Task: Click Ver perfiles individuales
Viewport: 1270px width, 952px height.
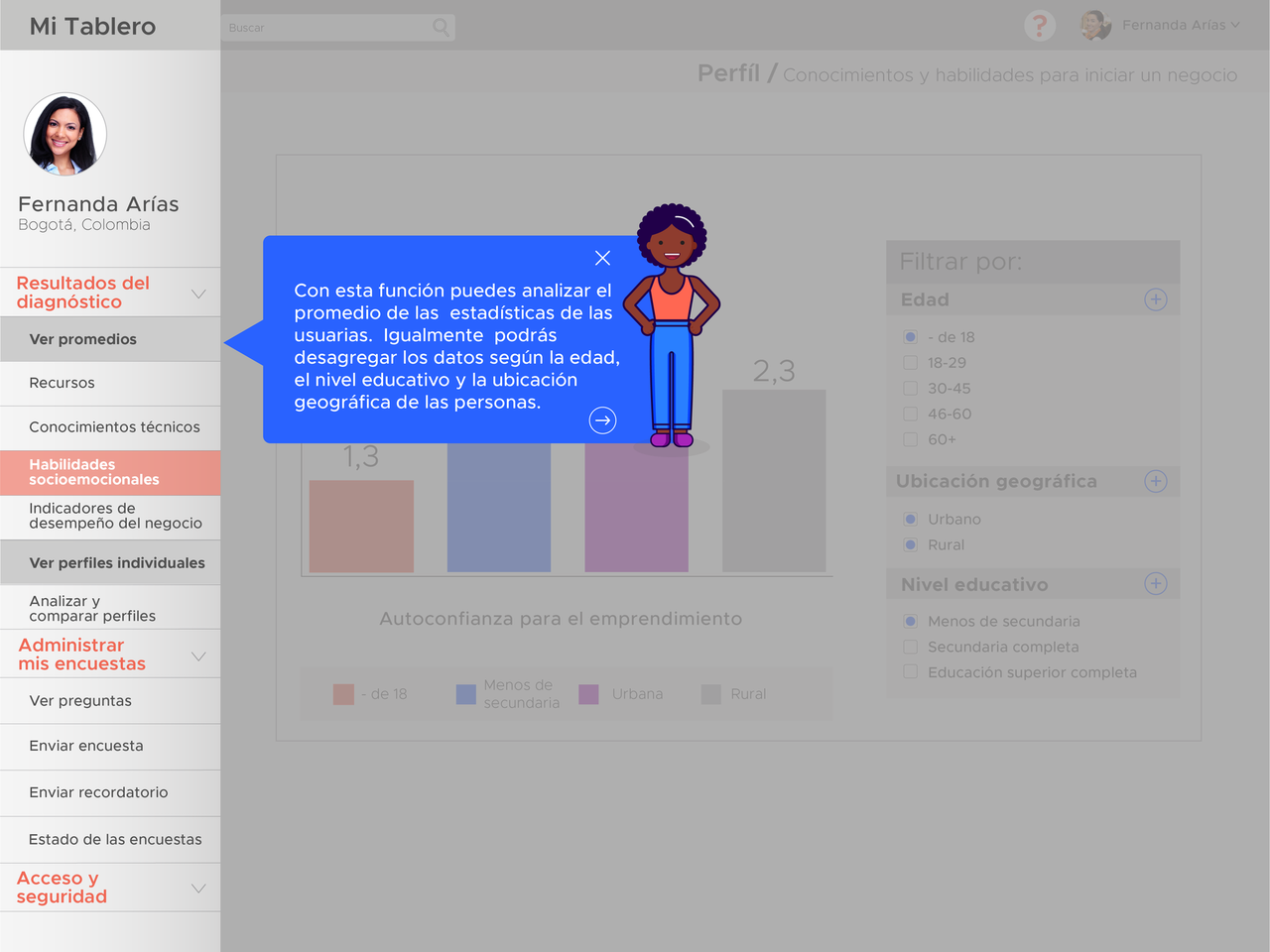Action: 117,563
